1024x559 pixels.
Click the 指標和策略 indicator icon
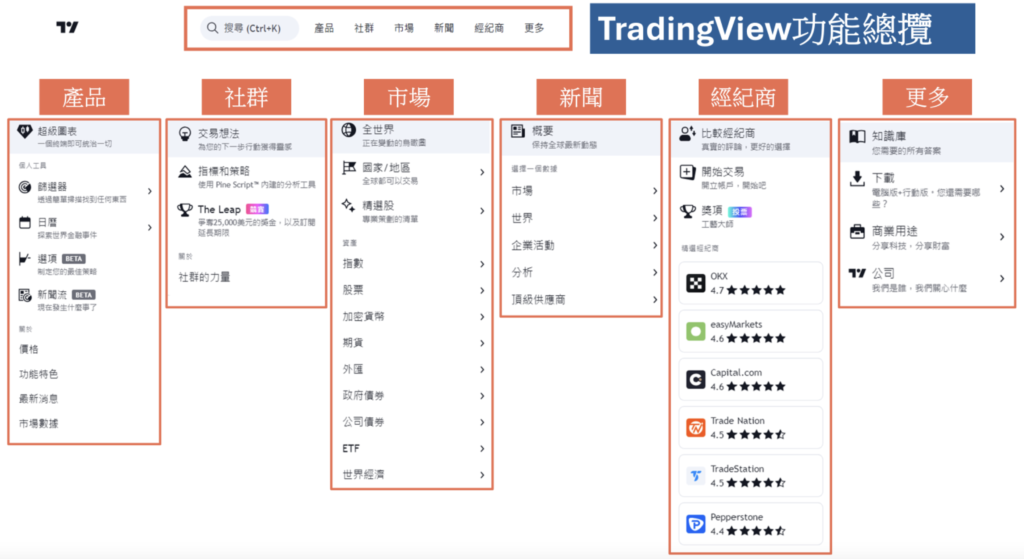click(185, 172)
